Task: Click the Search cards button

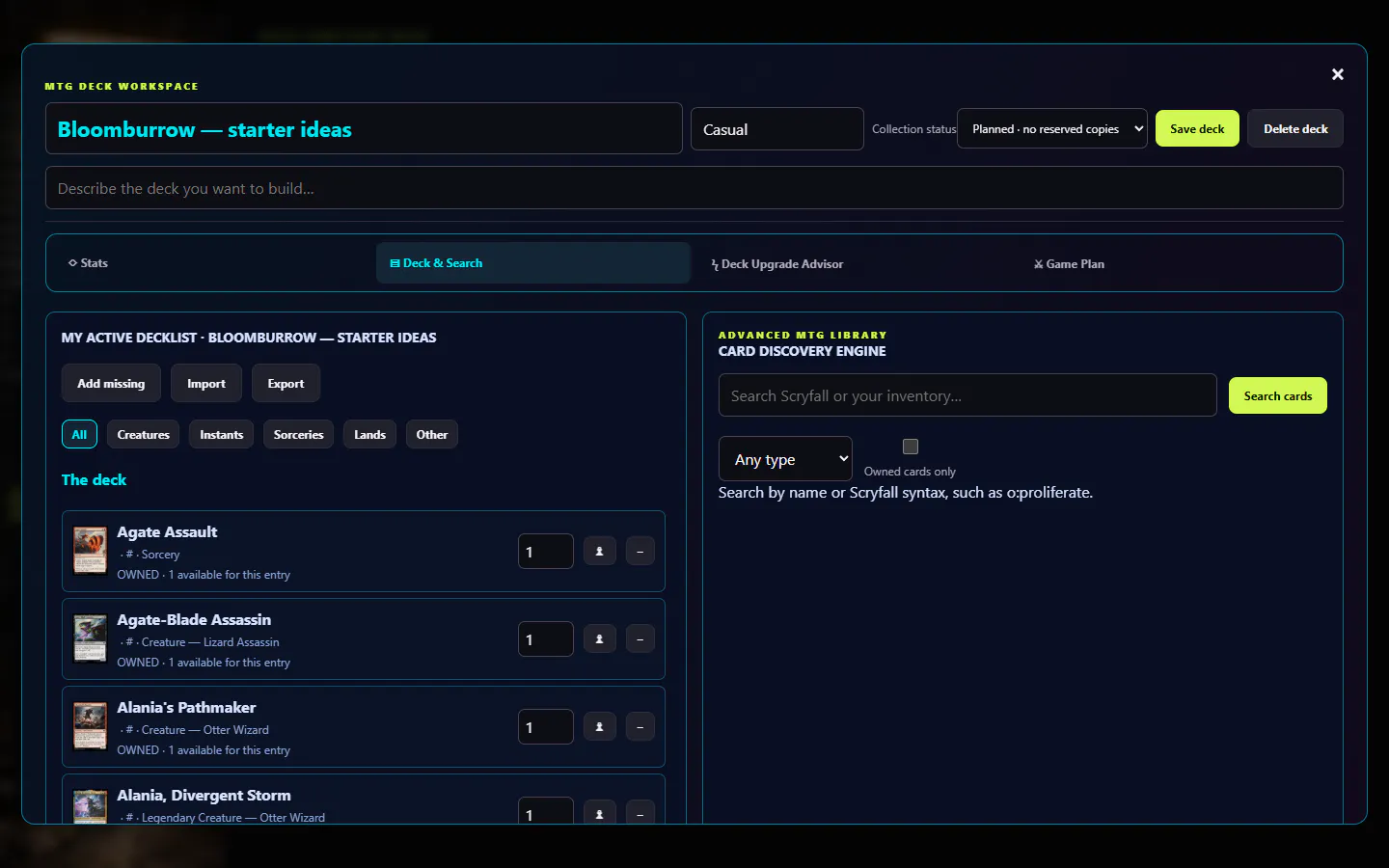Action: pyautogui.click(x=1278, y=395)
